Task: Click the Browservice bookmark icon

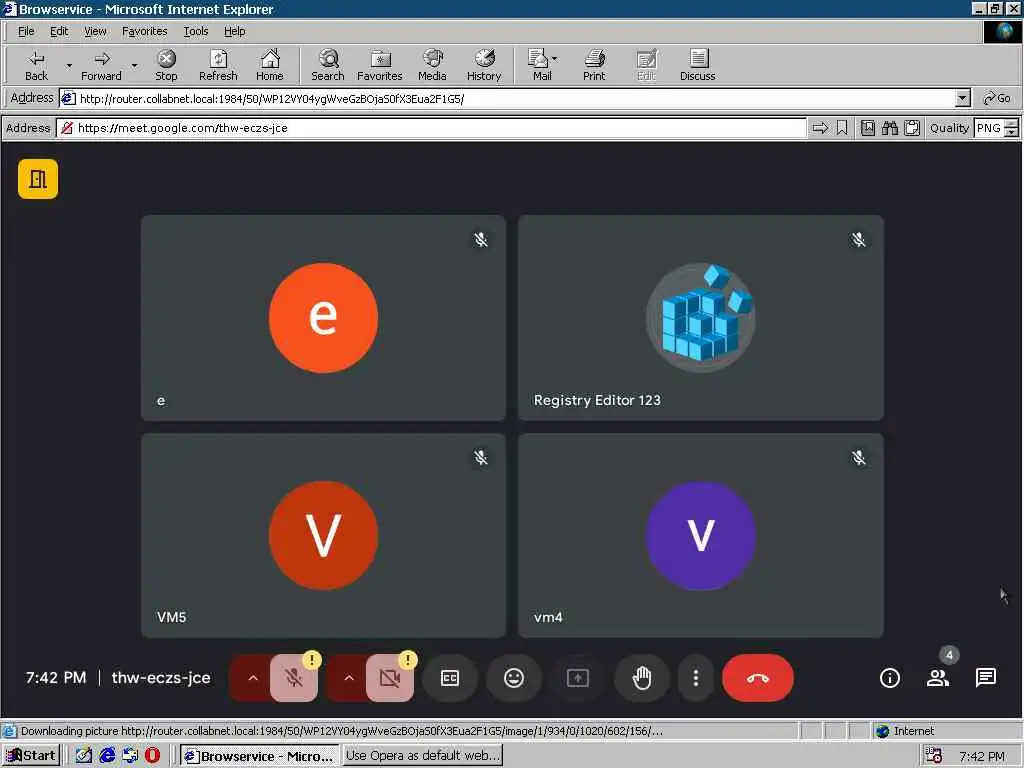Action: pos(842,128)
